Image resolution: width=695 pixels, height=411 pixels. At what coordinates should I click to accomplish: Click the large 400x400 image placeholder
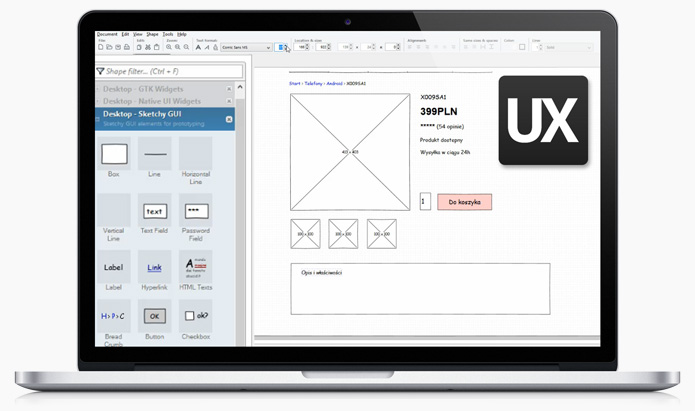350,152
